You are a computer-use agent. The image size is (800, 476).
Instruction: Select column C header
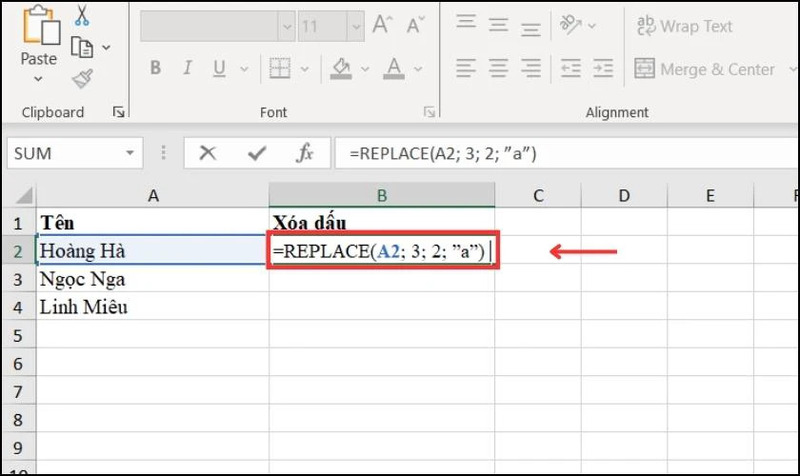(538, 195)
